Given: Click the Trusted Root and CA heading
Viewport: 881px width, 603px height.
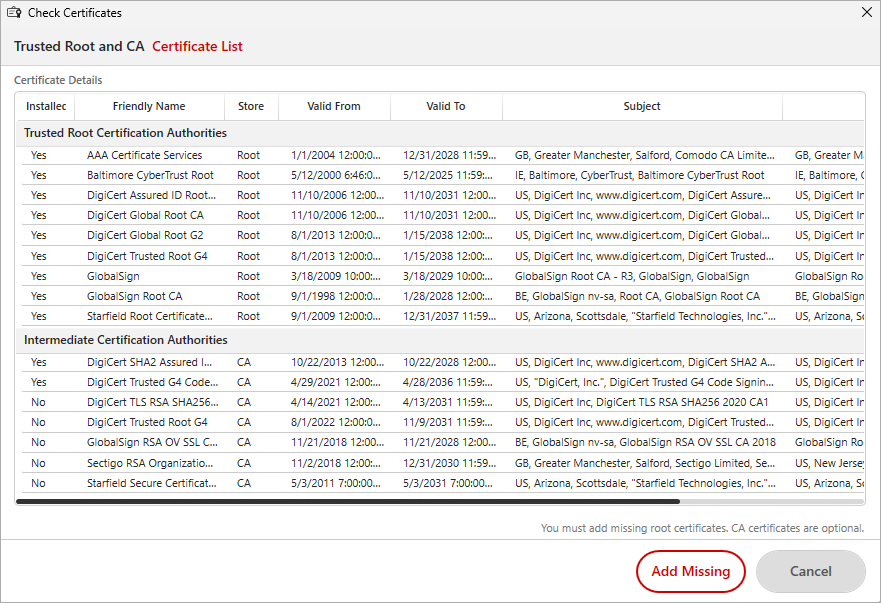Looking at the screenshot, I should point(79,46).
